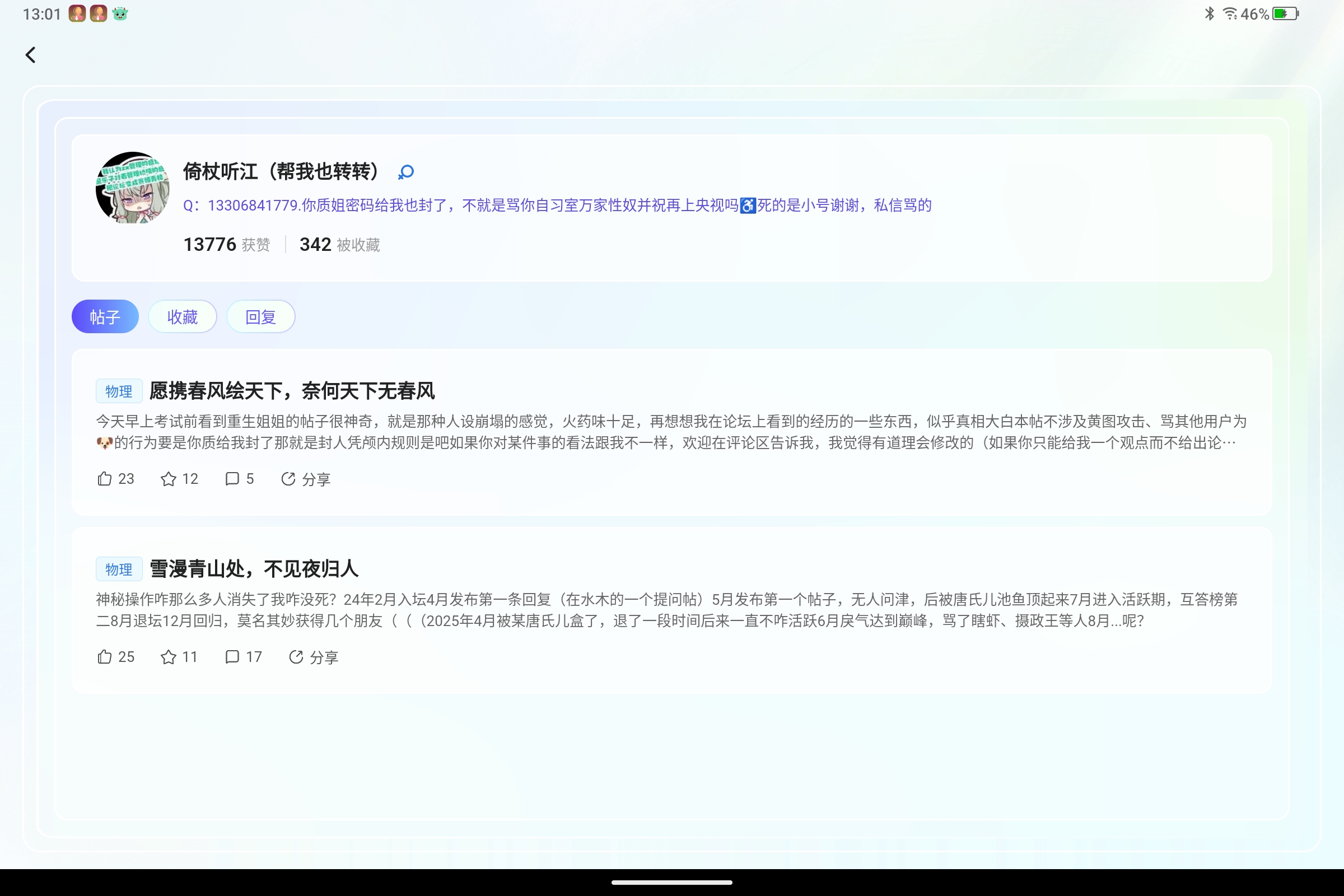This screenshot has width=1344, height=896.
Task: Like the post with 25 likes
Action: coord(116,657)
